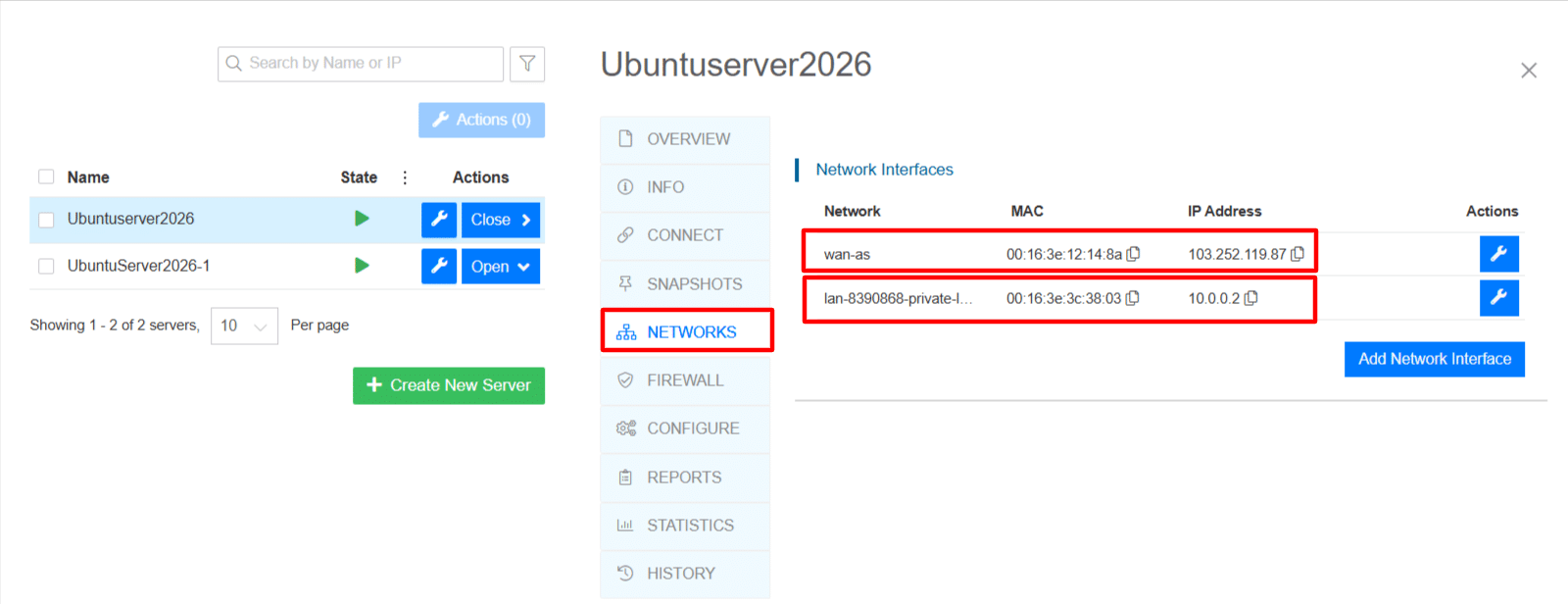Open column options three-dot menu
This screenshot has height=604, width=1568.
point(405,177)
